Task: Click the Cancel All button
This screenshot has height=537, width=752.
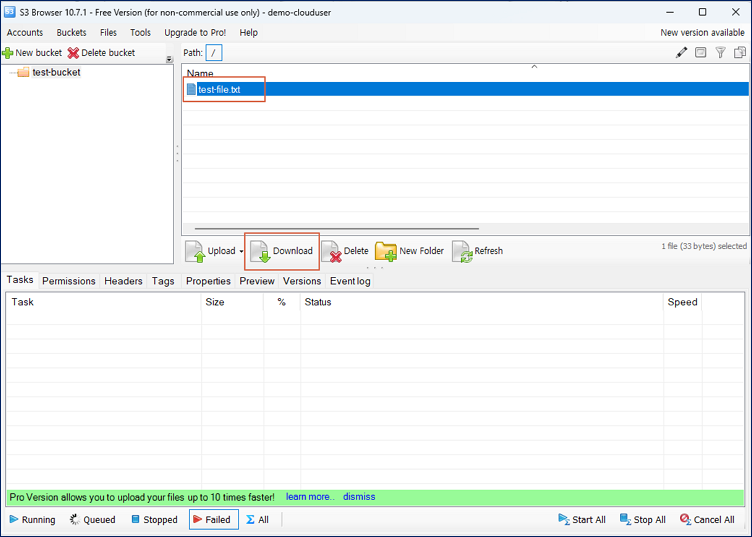Action: point(707,520)
